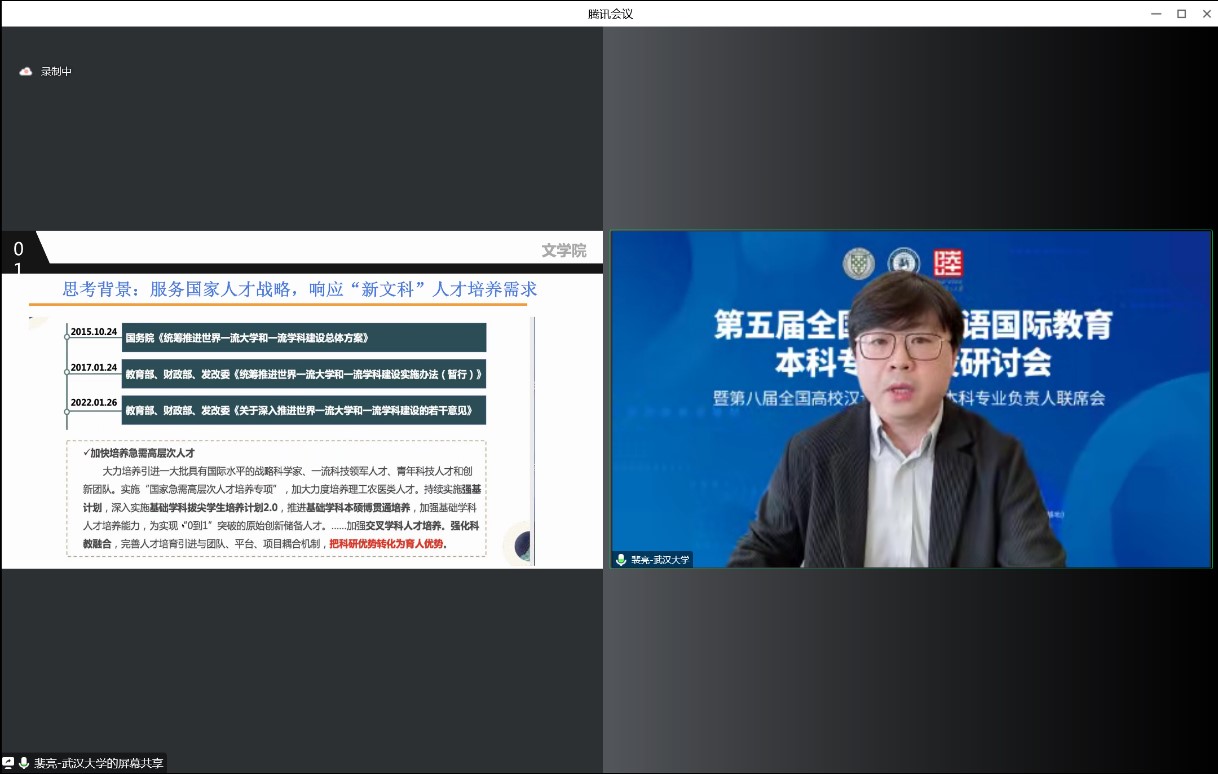Image resolution: width=1218 pixels, height=774 pixels.
Task: Maximize the 腾讯会议 window
Action: (1181, 13)
